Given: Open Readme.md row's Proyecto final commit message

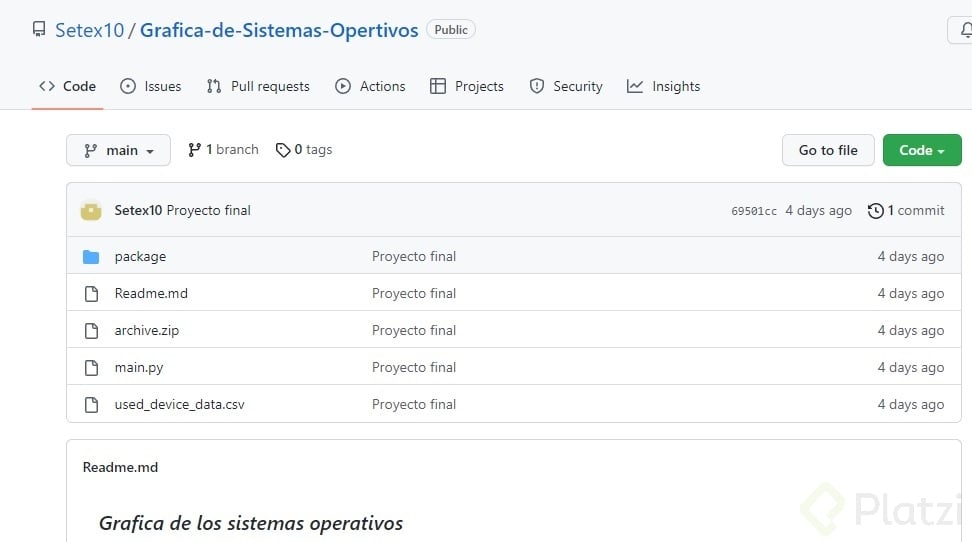Looking at the screenshot, I should tap(414, 293).
